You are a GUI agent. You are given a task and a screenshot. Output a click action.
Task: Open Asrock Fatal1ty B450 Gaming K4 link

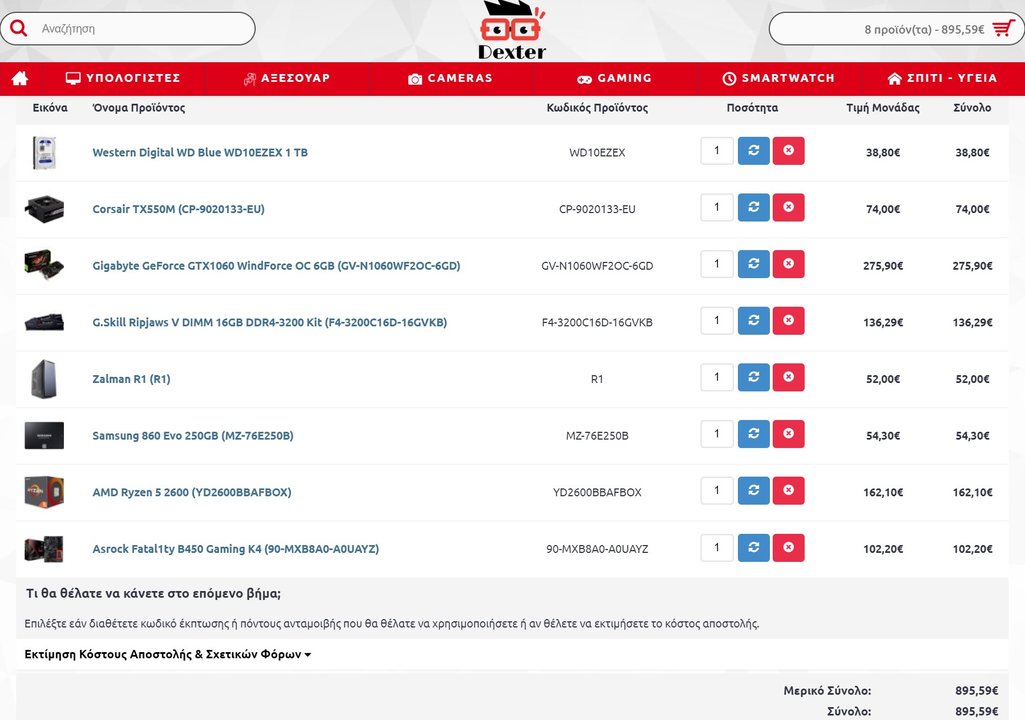point(236,549)
